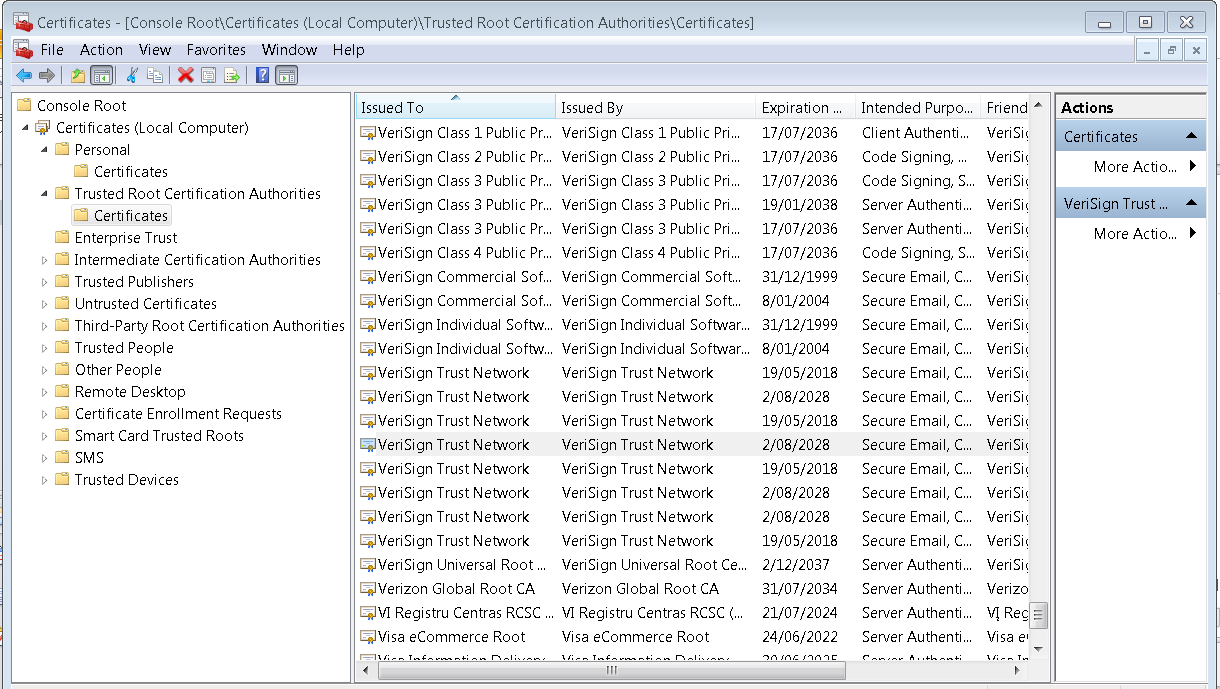Viewport: 1220px width, 689px height.
Task: Select the Certificate Enrollment Requests store
Action: point(178,413)
